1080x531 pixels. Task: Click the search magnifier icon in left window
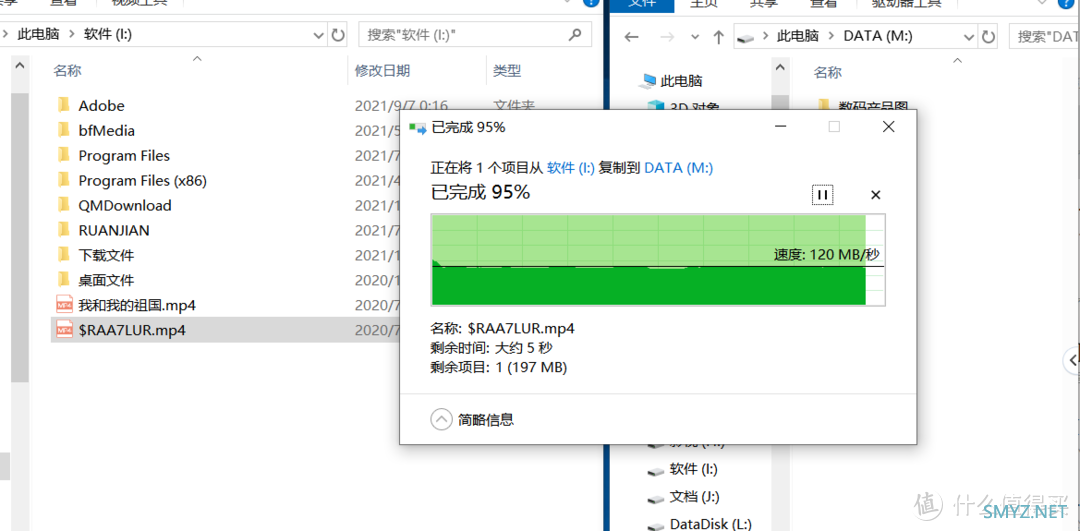click(575, 34)
